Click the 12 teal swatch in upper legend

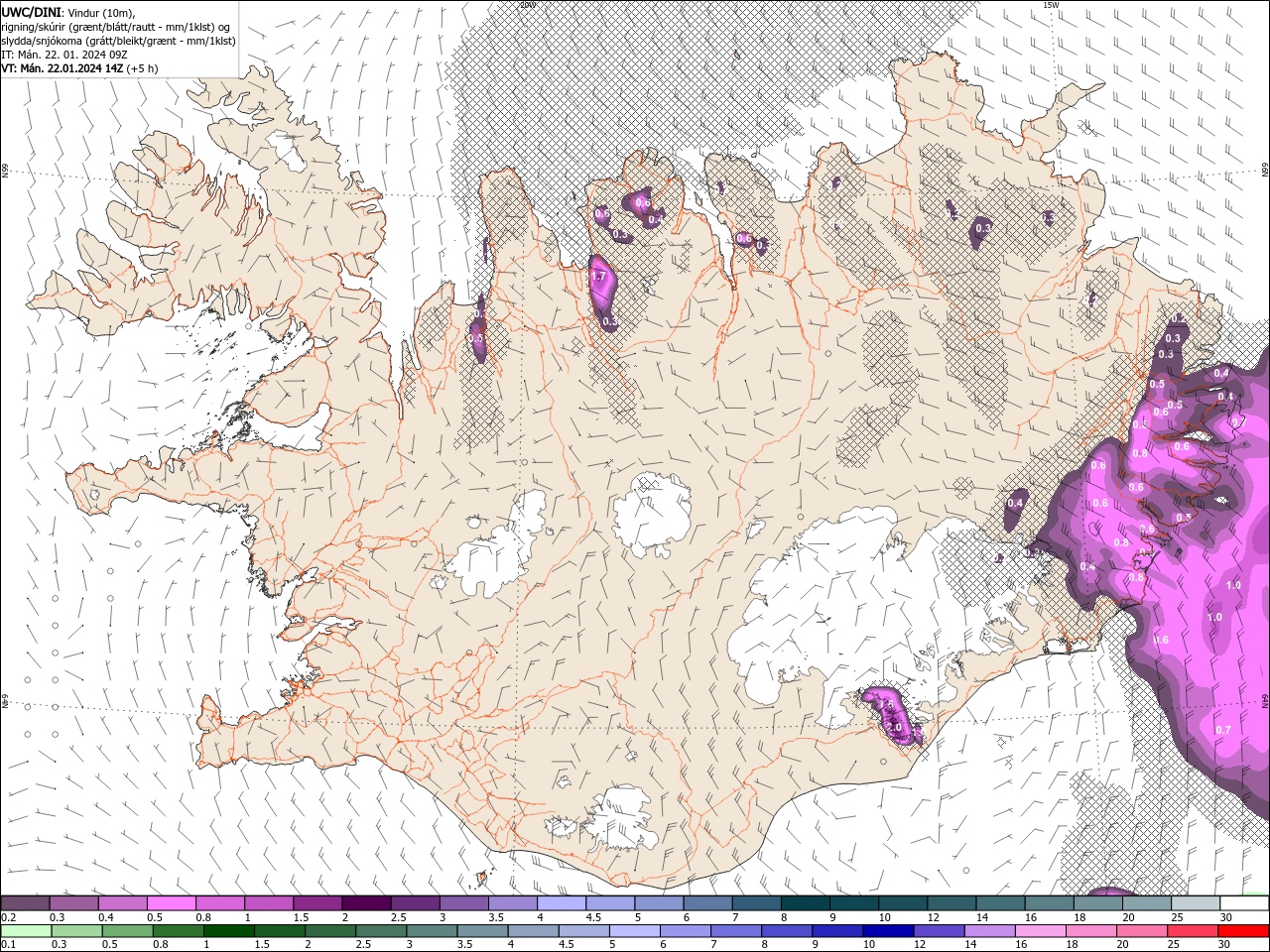[x=952, y=903]
